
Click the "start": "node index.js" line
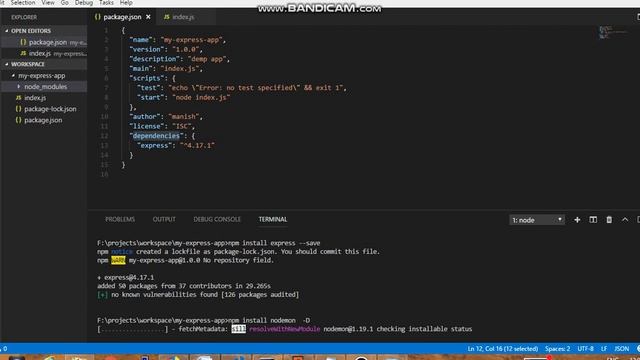[183, 98]
